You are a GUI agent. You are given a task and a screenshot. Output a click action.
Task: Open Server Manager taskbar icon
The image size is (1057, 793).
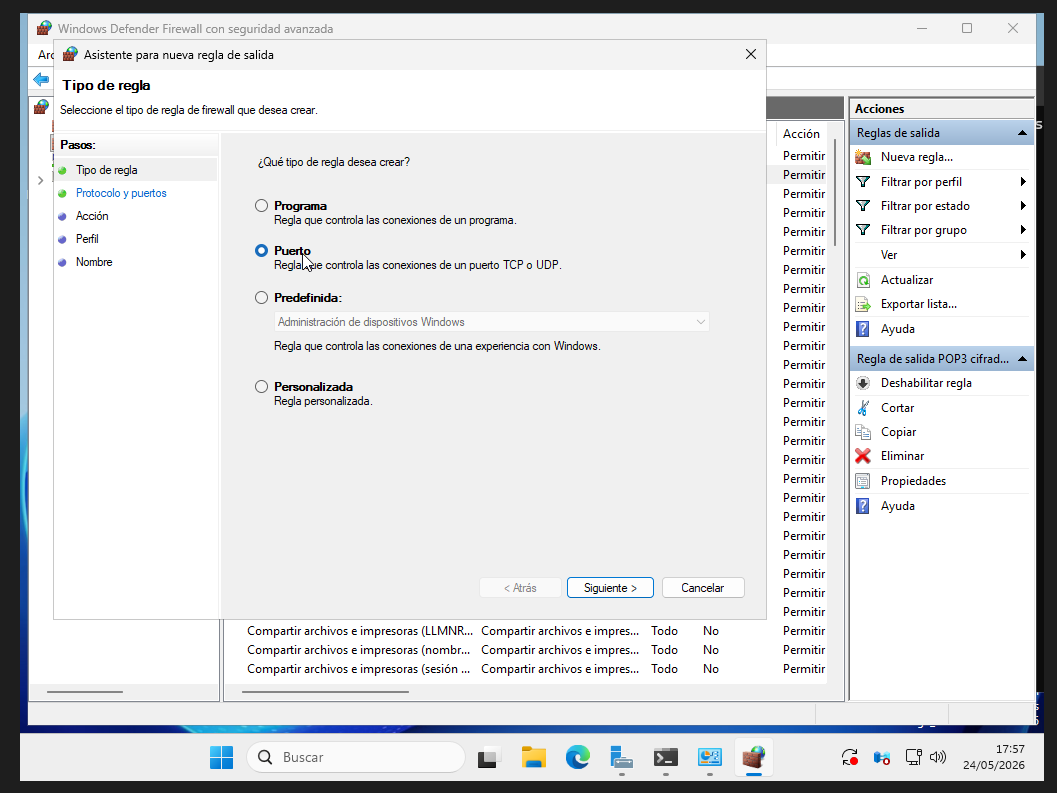pyautogui.click(x=622, y=757)
